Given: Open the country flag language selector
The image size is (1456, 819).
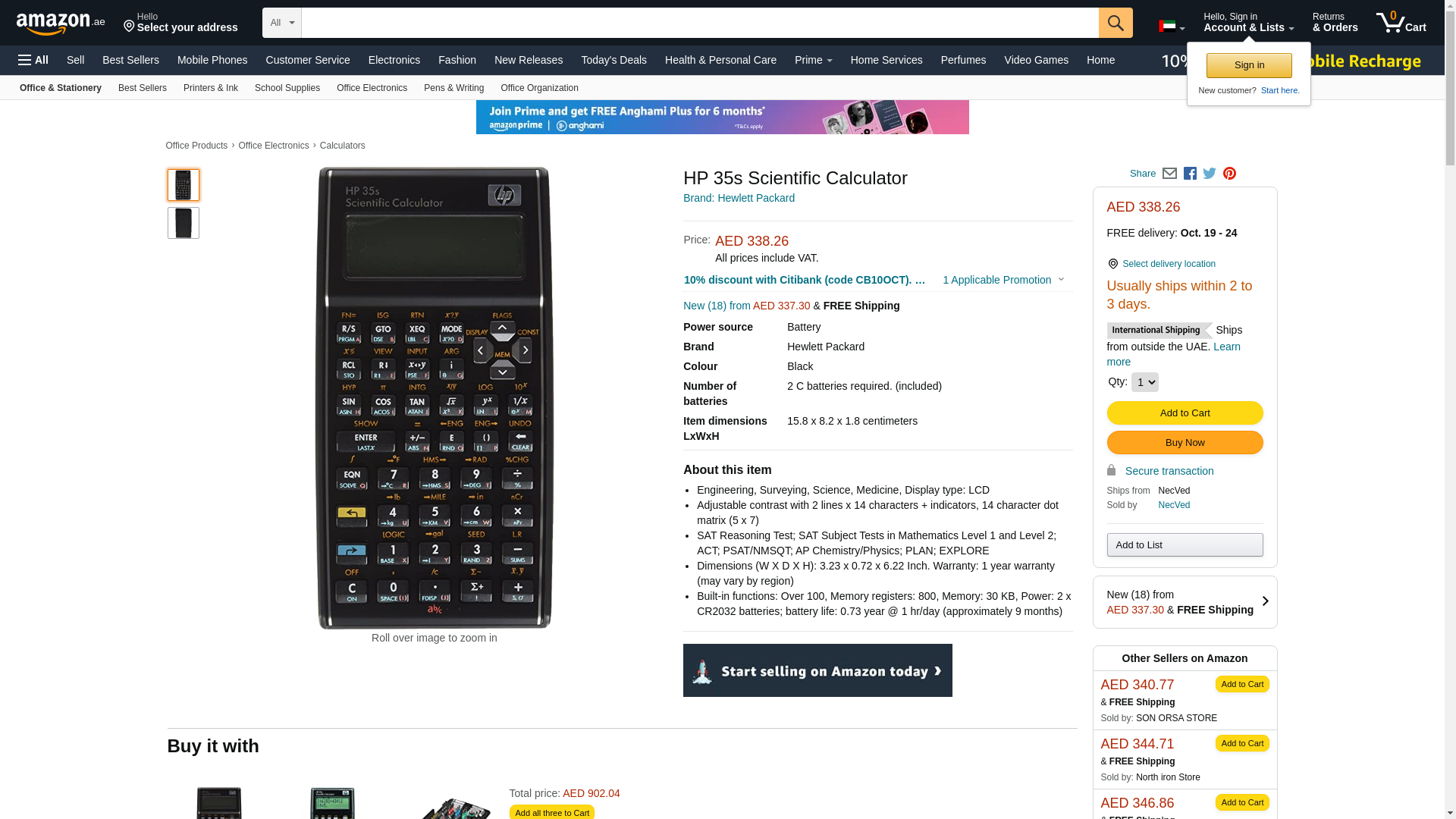Looking at the screenshot, I should (1171, 27).
